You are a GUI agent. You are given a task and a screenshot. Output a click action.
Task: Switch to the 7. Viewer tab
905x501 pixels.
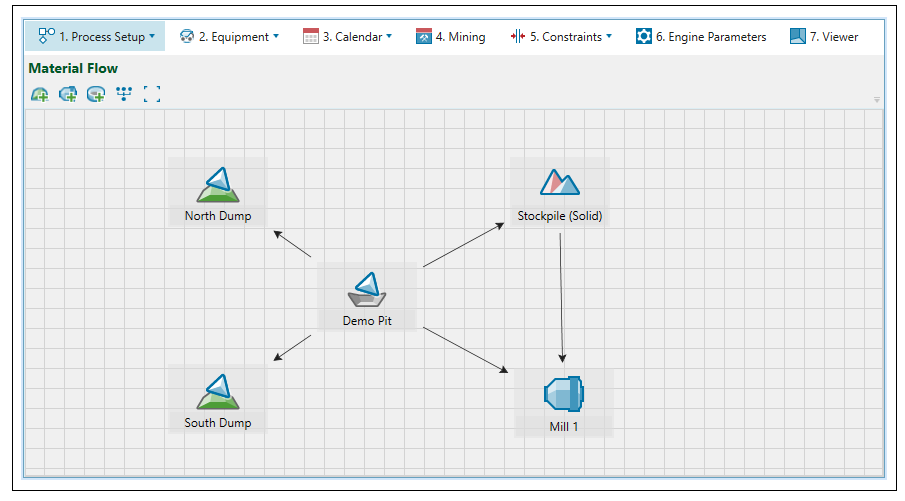pyautogui.click(x=824, y=36)
